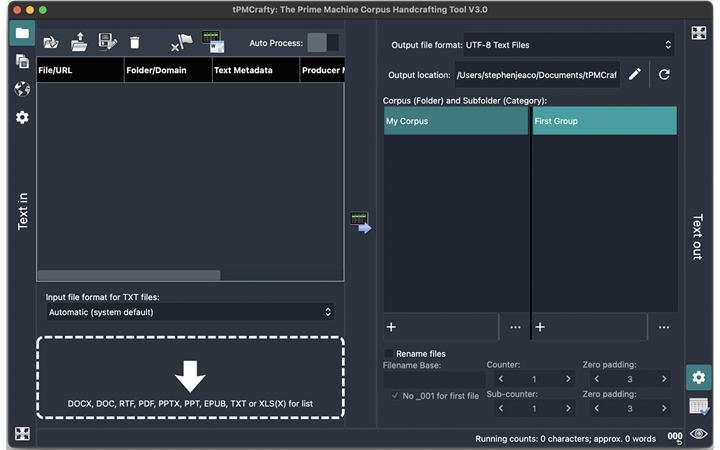Image resolution: width=720 pixels, height=450 pixels.
Task: Click the Text out vertical tab label
Action: point(698,237)
